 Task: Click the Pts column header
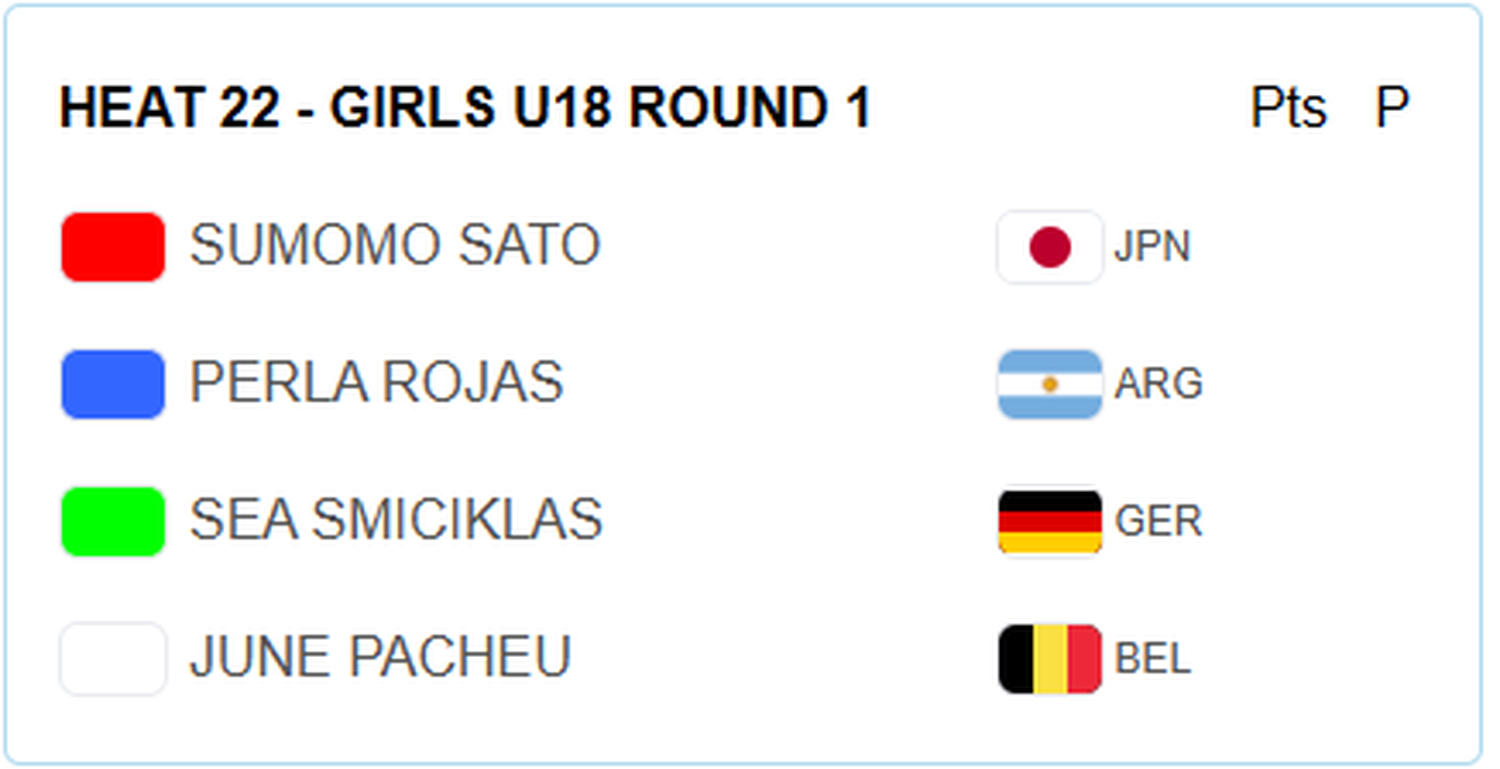pos(1289,107)
